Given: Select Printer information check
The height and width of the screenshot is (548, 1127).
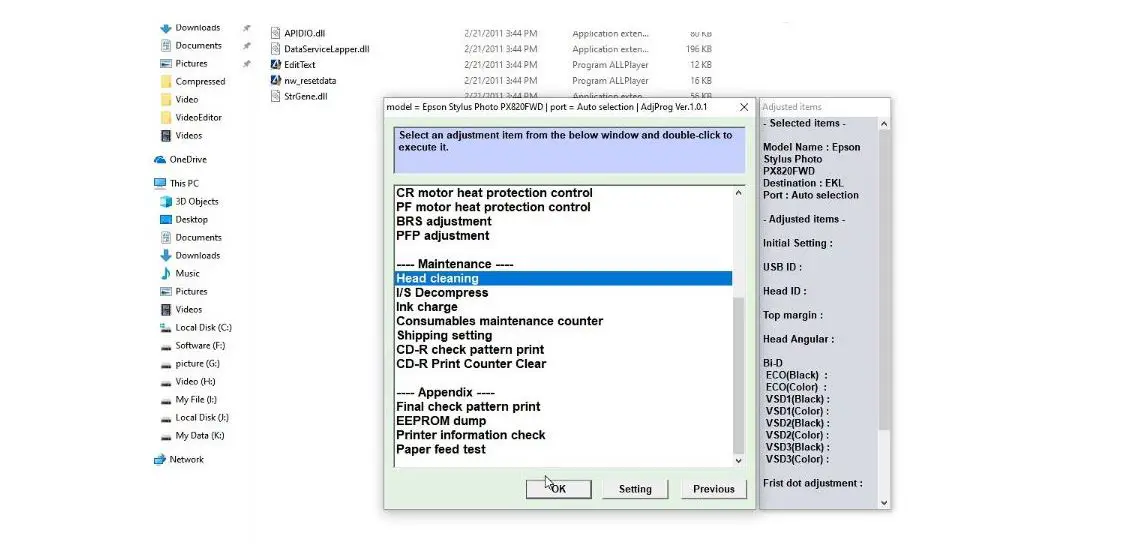Looking at the screenshot, I should [x=470, y=435].
